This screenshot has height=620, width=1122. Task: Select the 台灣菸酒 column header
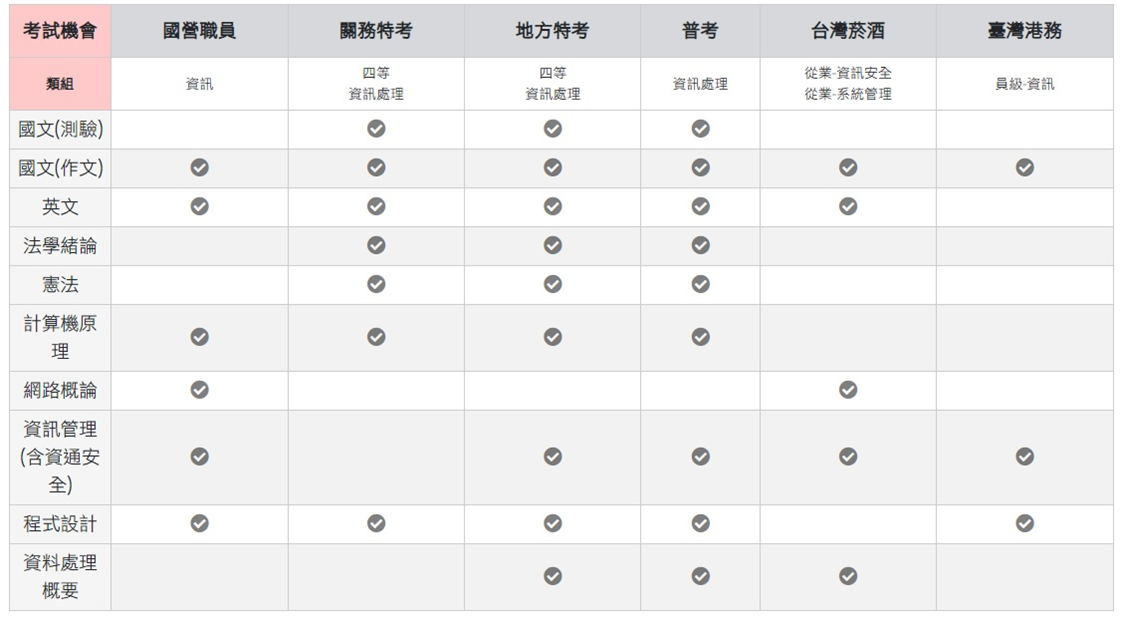click(x=848, y=31)
